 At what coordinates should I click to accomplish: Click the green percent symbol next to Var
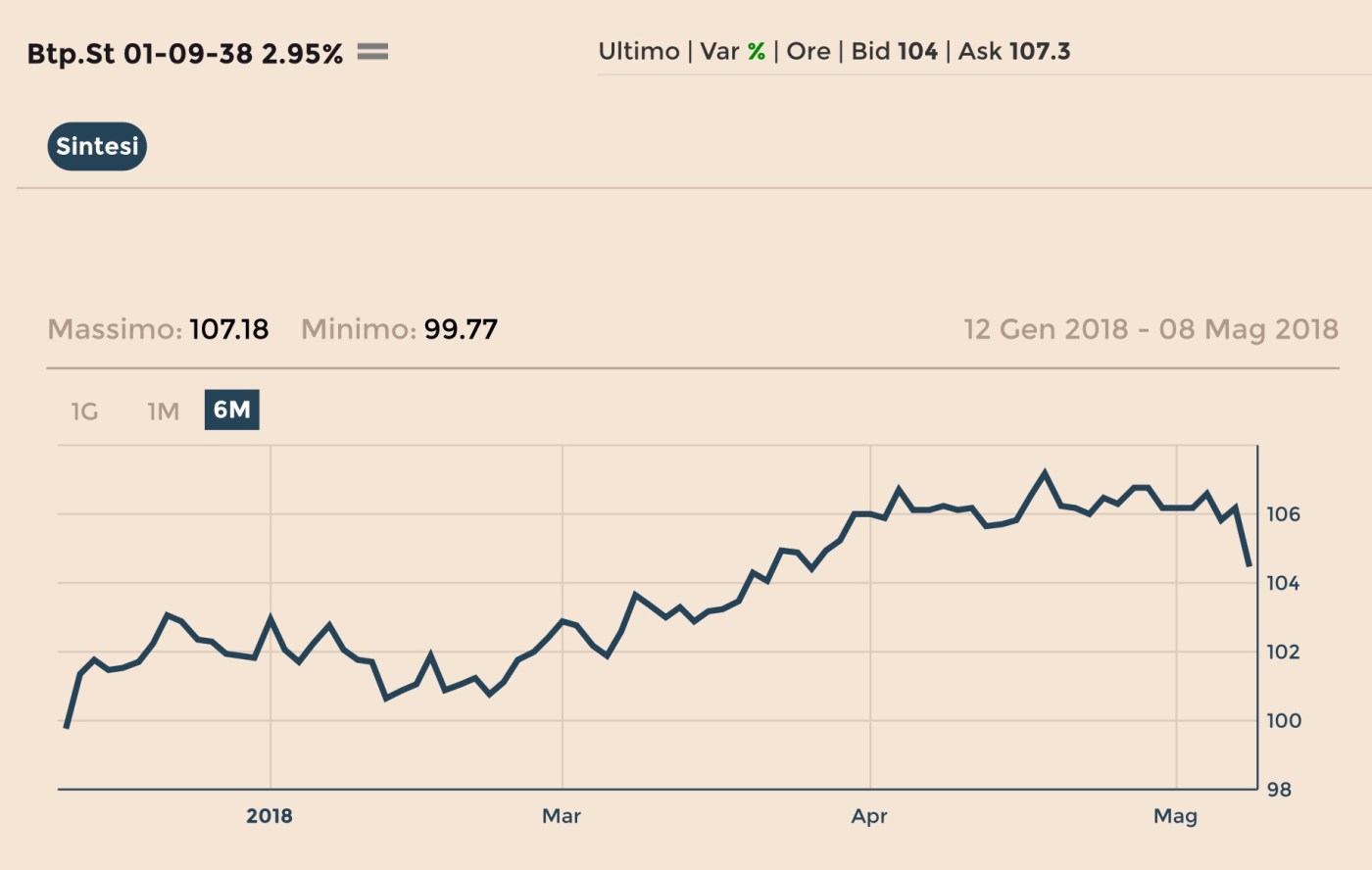756,52
